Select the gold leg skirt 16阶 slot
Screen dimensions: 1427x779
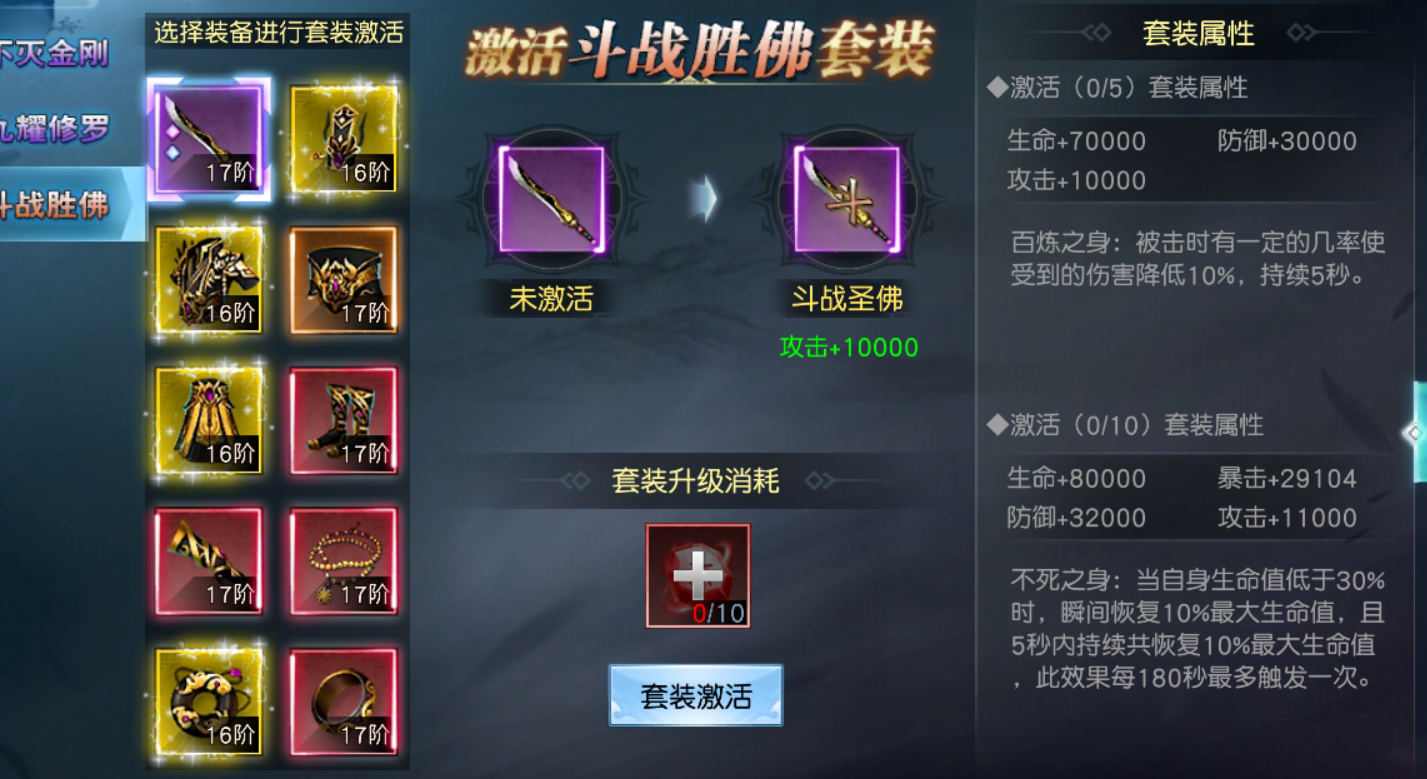click(209, 420)
